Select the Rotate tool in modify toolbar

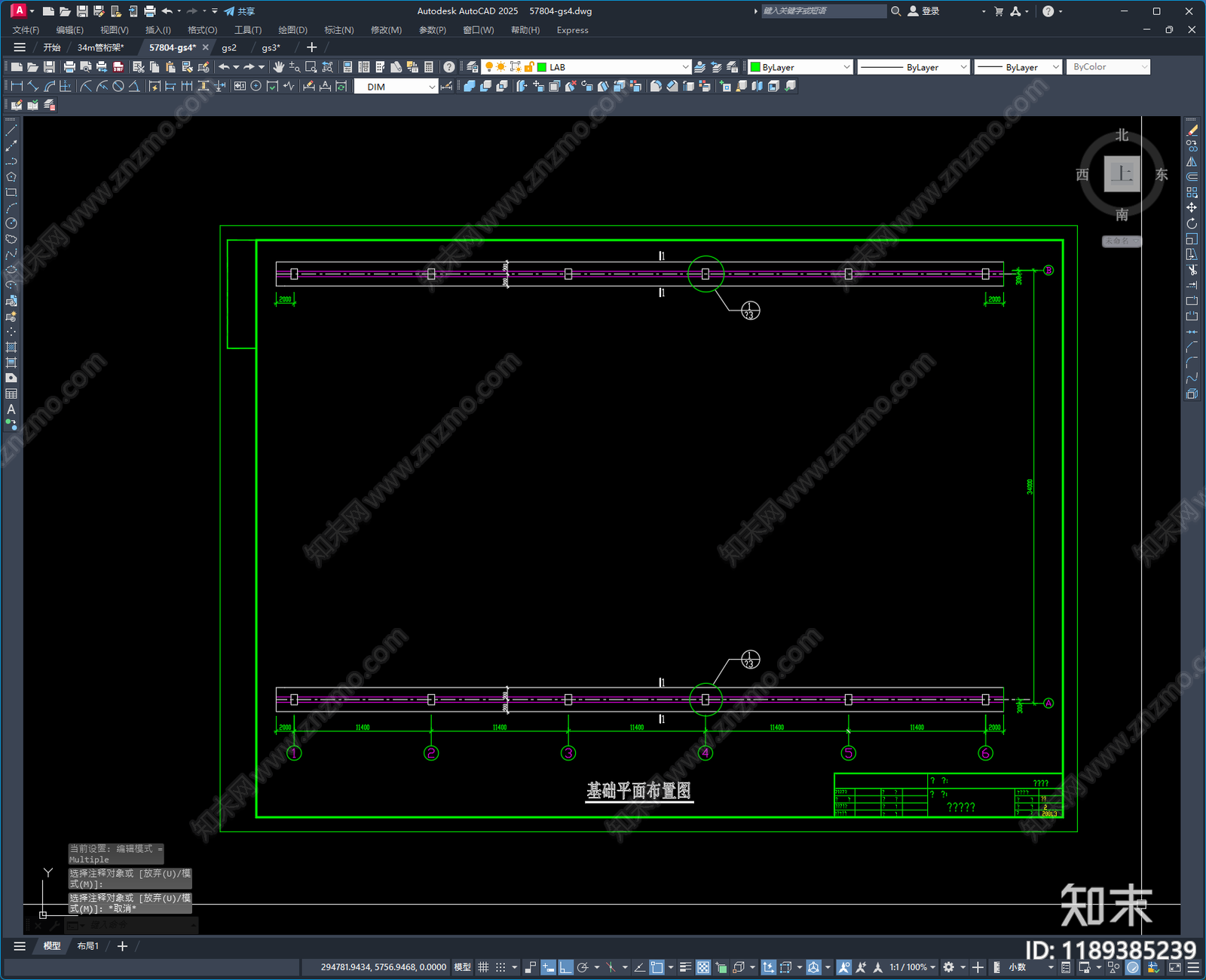1192,223
